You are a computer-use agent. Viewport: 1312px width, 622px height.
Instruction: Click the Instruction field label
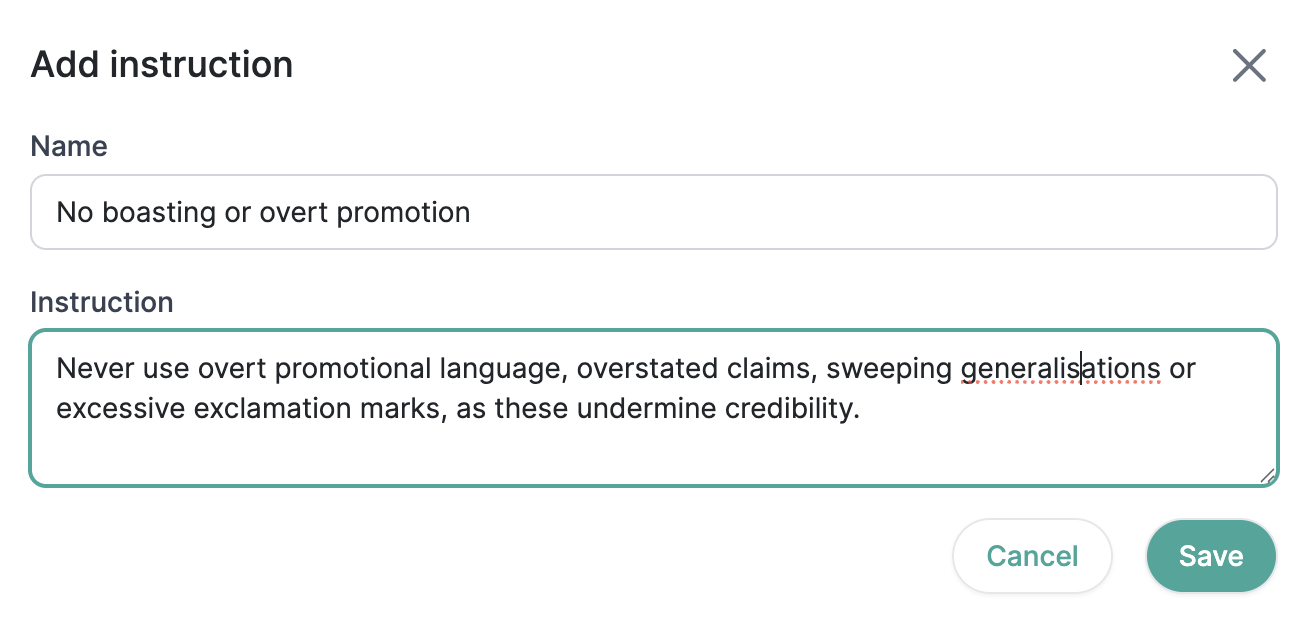102,302
